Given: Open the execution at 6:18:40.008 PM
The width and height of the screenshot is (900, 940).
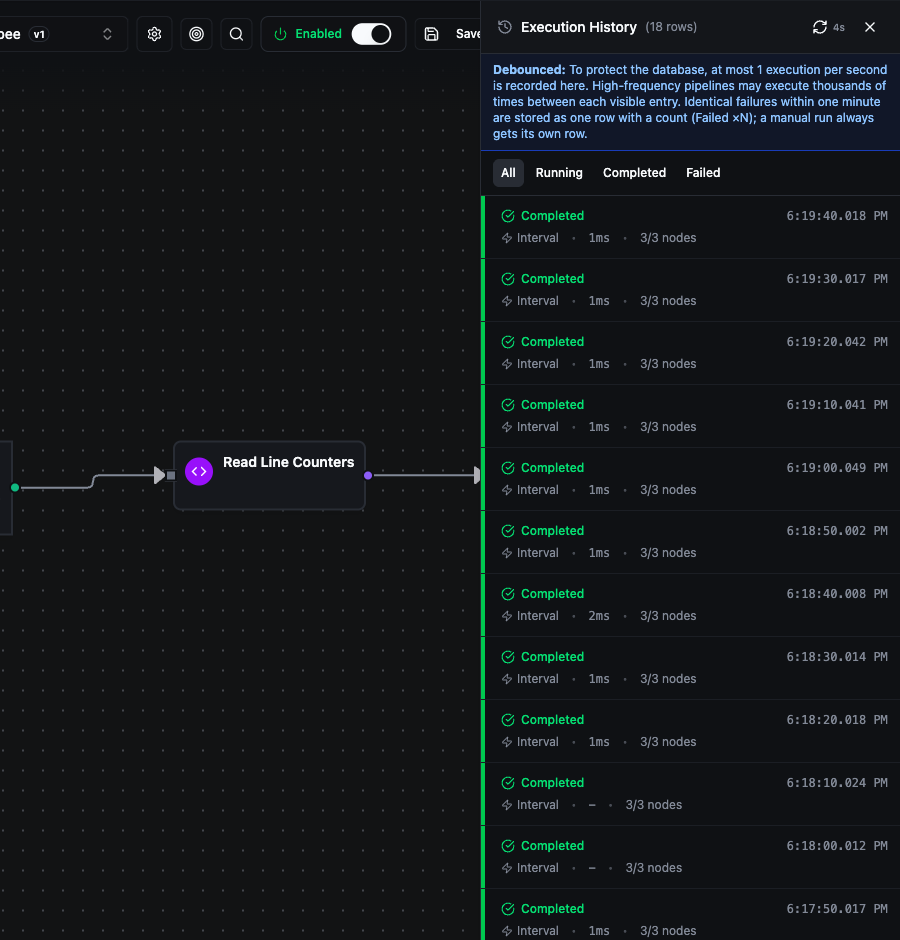Looking at the screenshot, I should [692, 604].
